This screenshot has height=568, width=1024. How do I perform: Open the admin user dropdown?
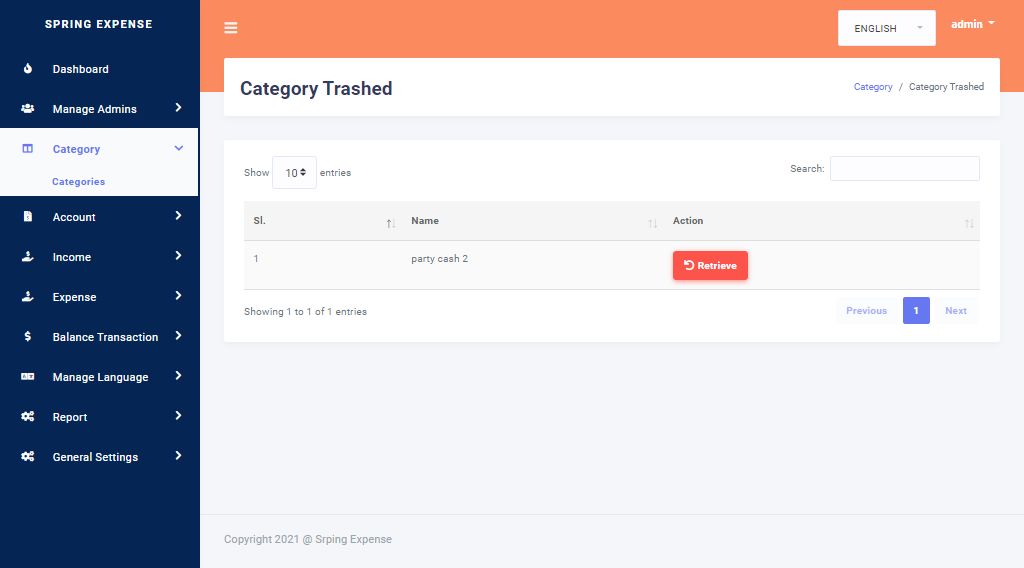point(972,24)
